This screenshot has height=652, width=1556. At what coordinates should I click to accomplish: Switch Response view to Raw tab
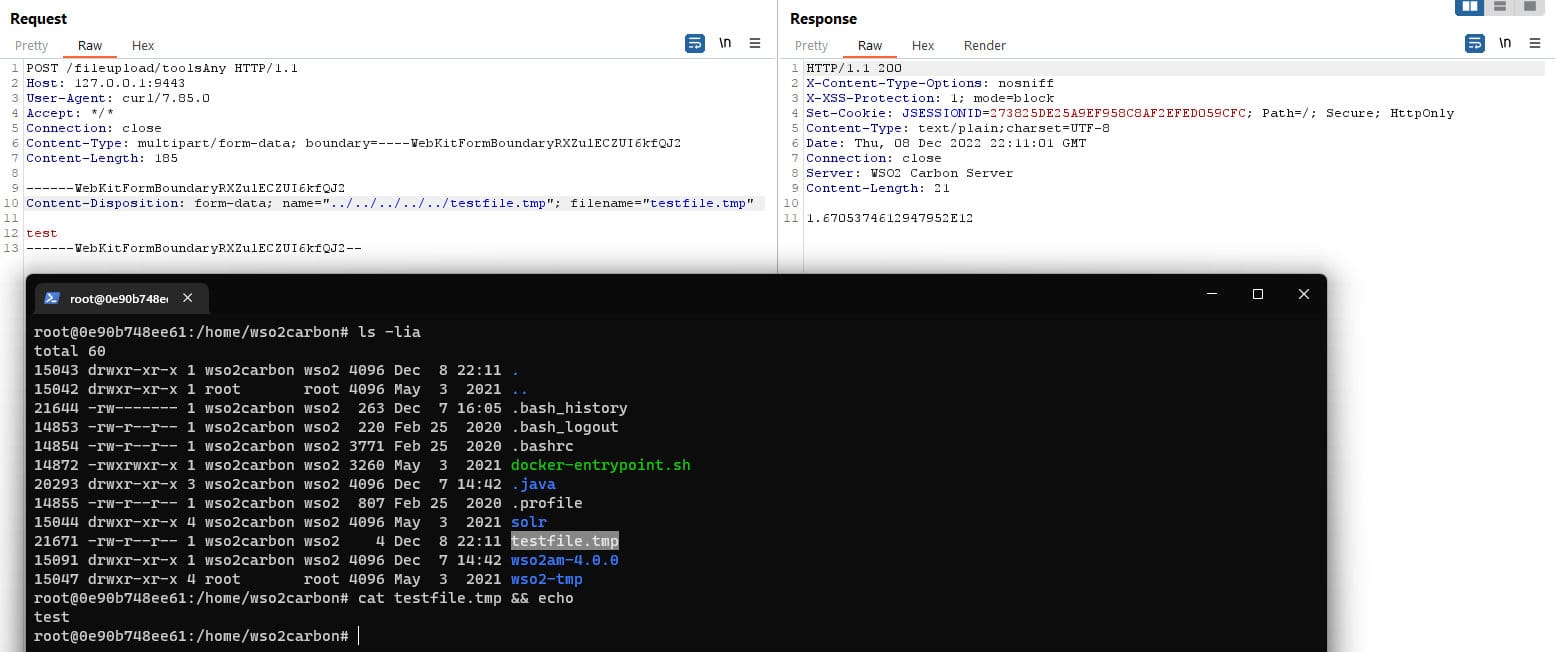click(870, 45)
